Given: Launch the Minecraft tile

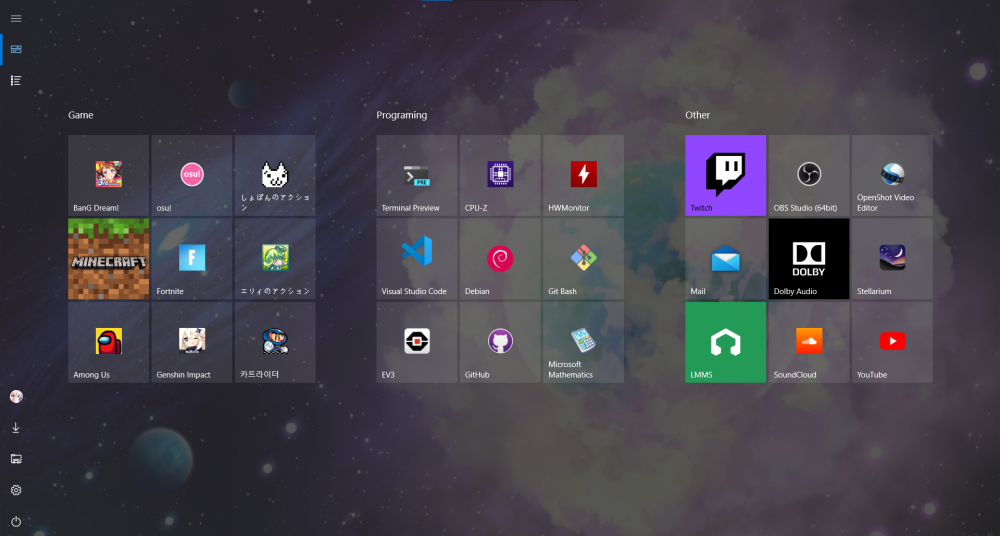Looking at the screenshot, I should click(108, 258).
